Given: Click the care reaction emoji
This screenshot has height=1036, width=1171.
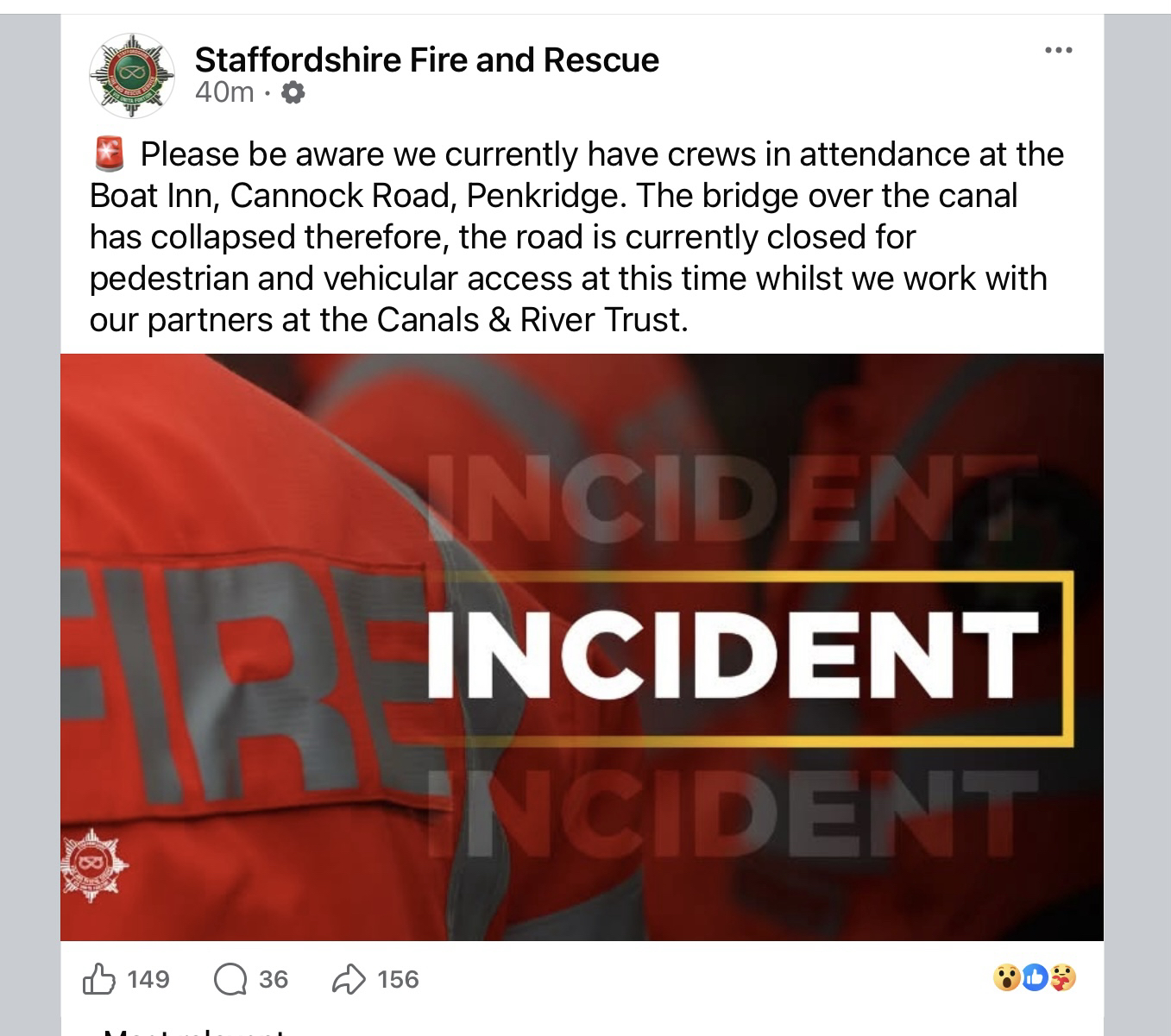Looking at the screenshot, I should pos(1064,978).
